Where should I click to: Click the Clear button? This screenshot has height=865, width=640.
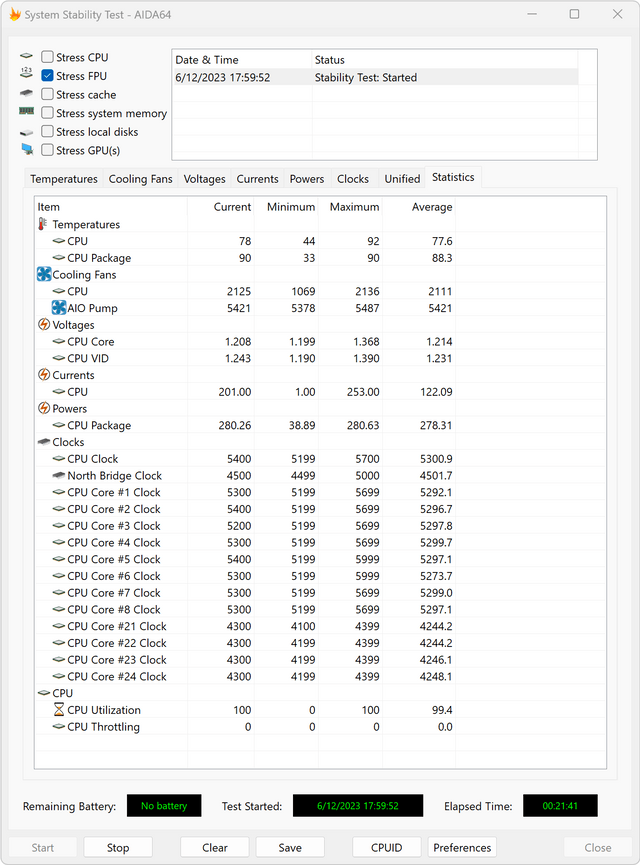215,847
